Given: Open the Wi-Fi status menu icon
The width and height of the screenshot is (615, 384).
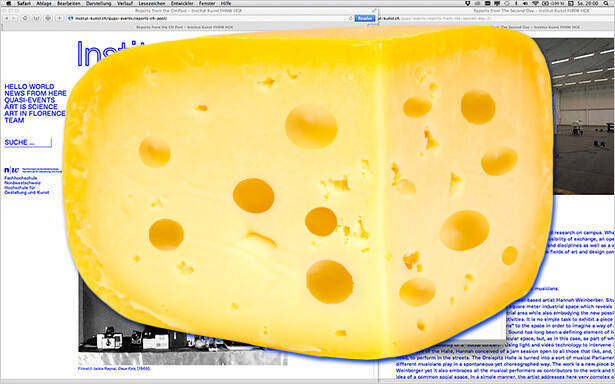Looking at the screenshot, I should 535,3.
